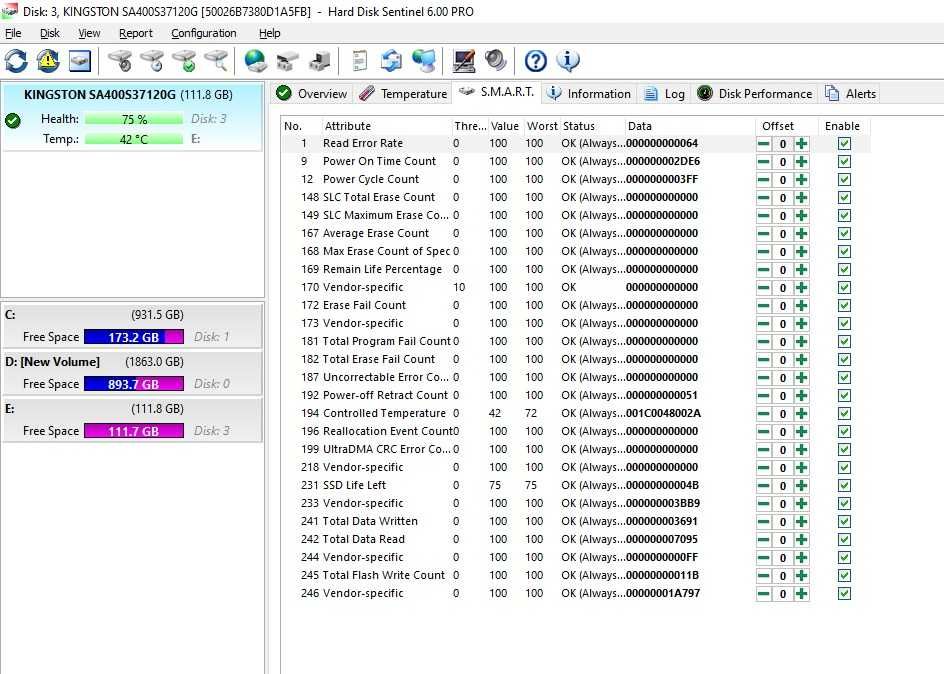
Task: Uncheck Enable for SSD Life Left
Action: [844, 486]
